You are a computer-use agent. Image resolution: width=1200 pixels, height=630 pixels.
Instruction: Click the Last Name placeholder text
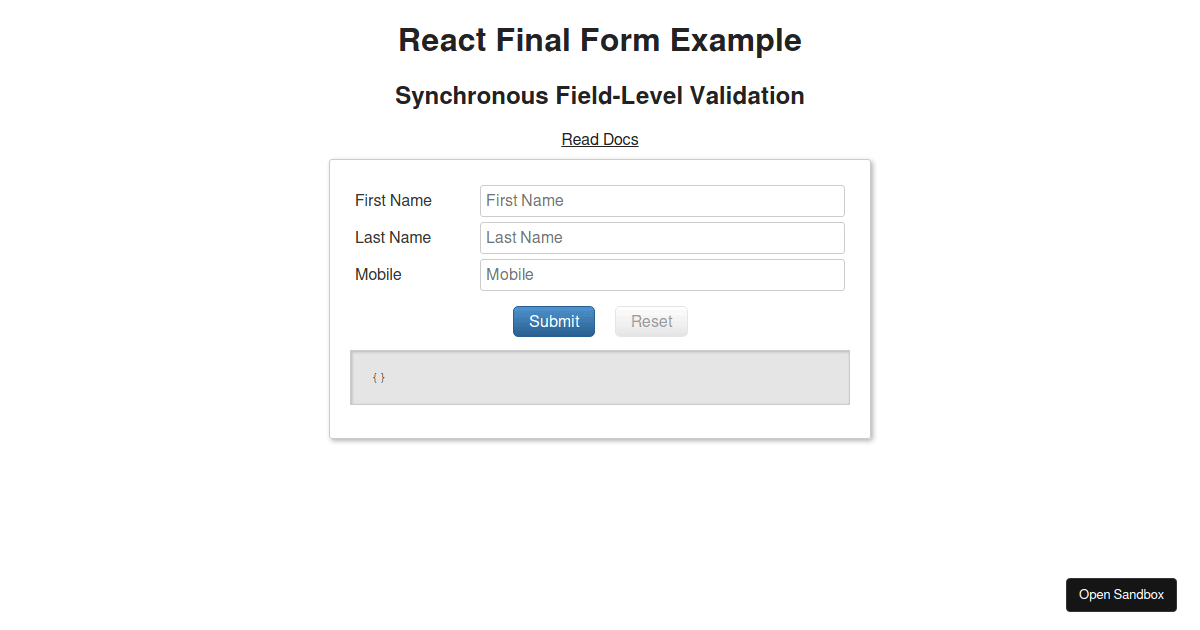click(523, 237)
